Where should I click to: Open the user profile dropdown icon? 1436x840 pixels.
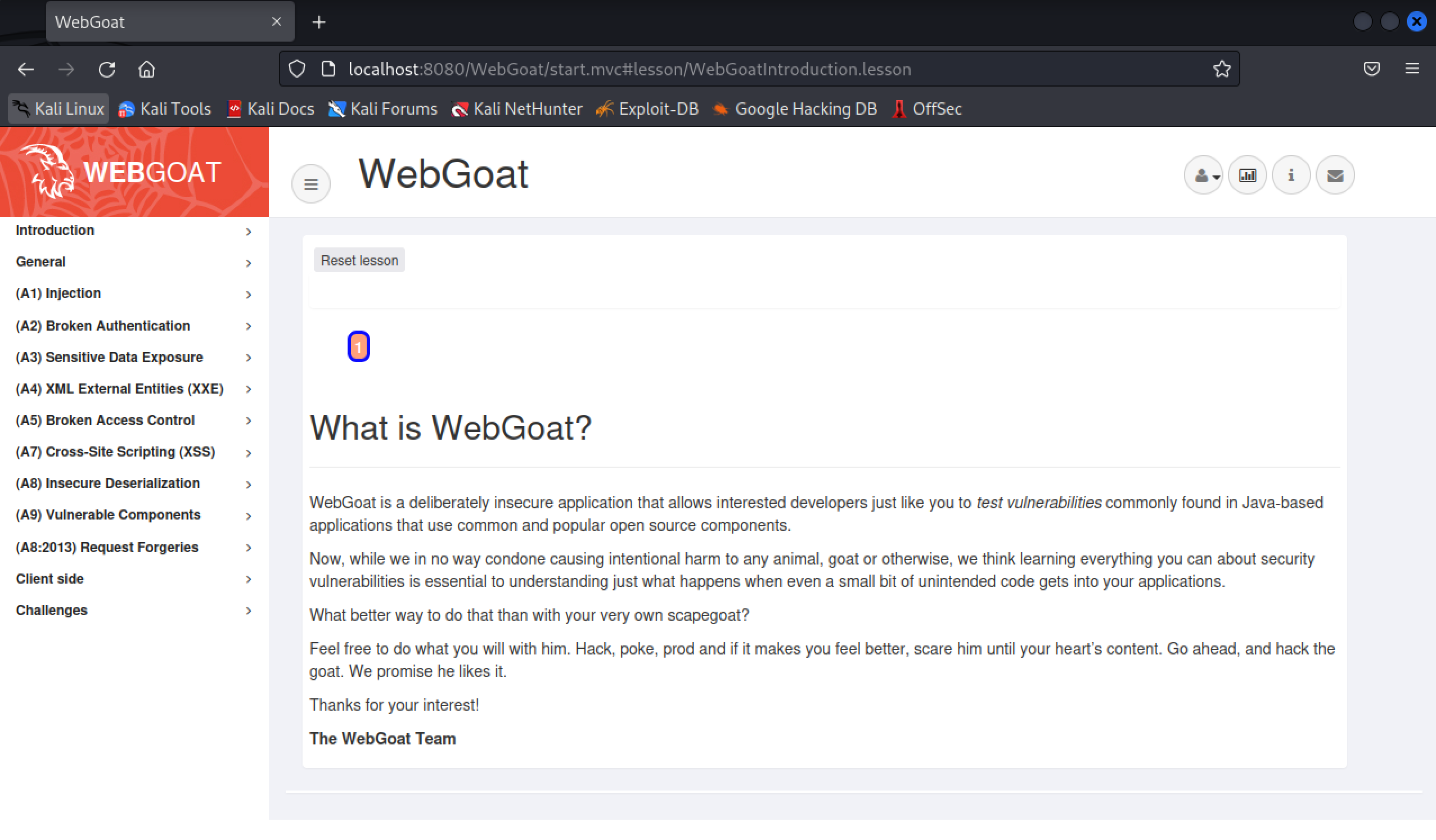pos(1204,175)
